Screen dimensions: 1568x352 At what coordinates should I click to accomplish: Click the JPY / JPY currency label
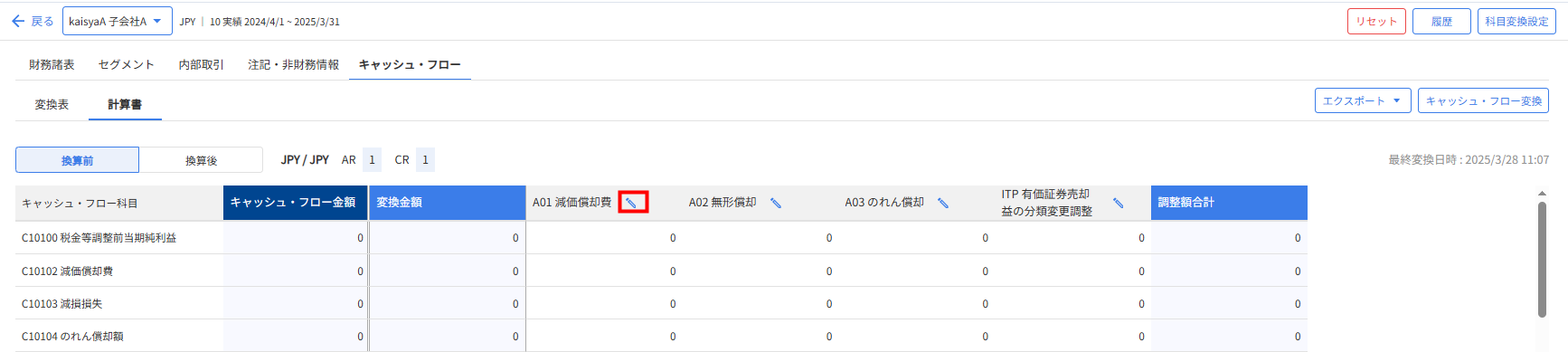[x=305, y=160]
